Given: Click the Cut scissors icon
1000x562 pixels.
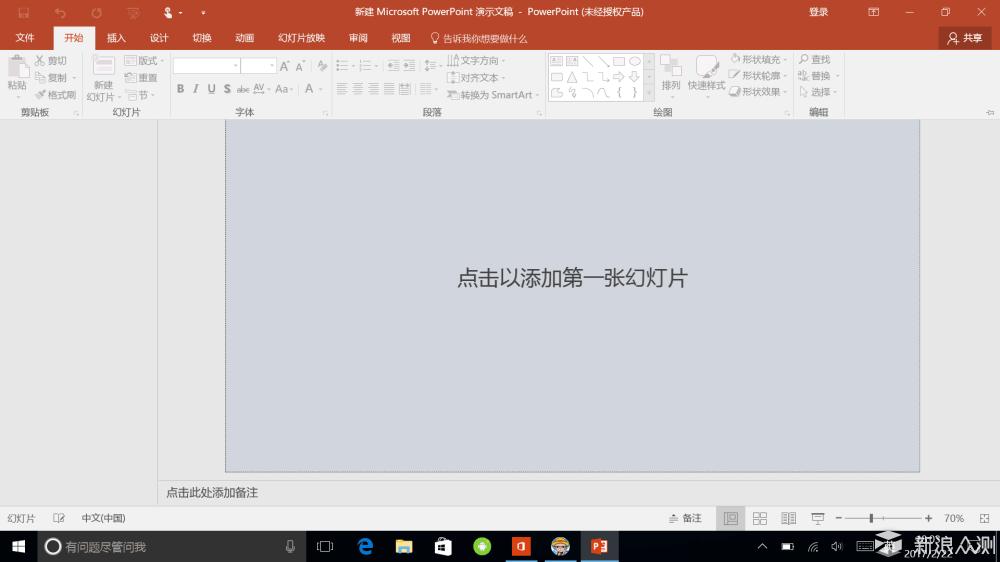Looking at the screenshot, I should coord(40,61).
